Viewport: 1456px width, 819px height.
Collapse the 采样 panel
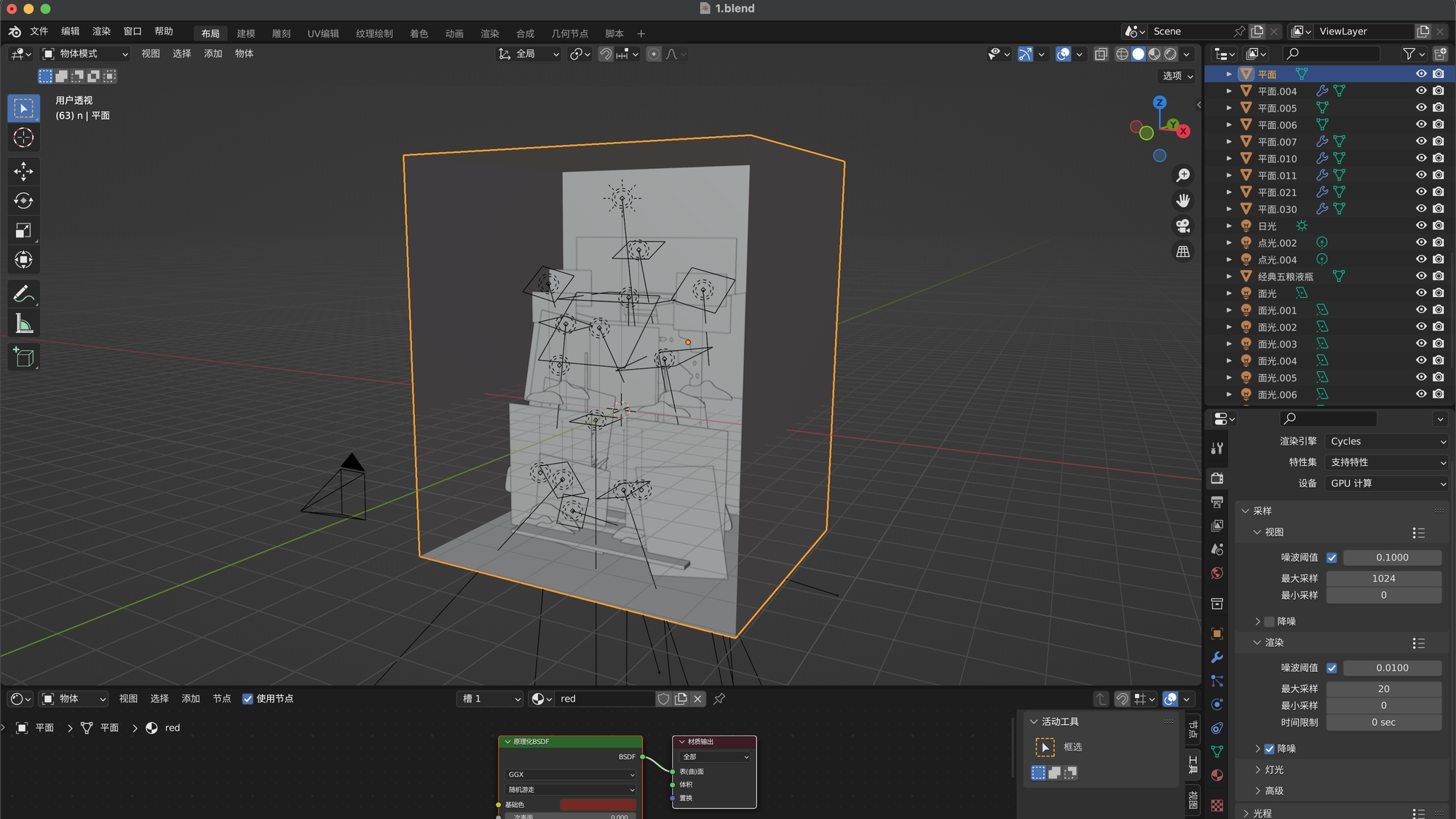pyautogui.click(x=1246, y=511)
